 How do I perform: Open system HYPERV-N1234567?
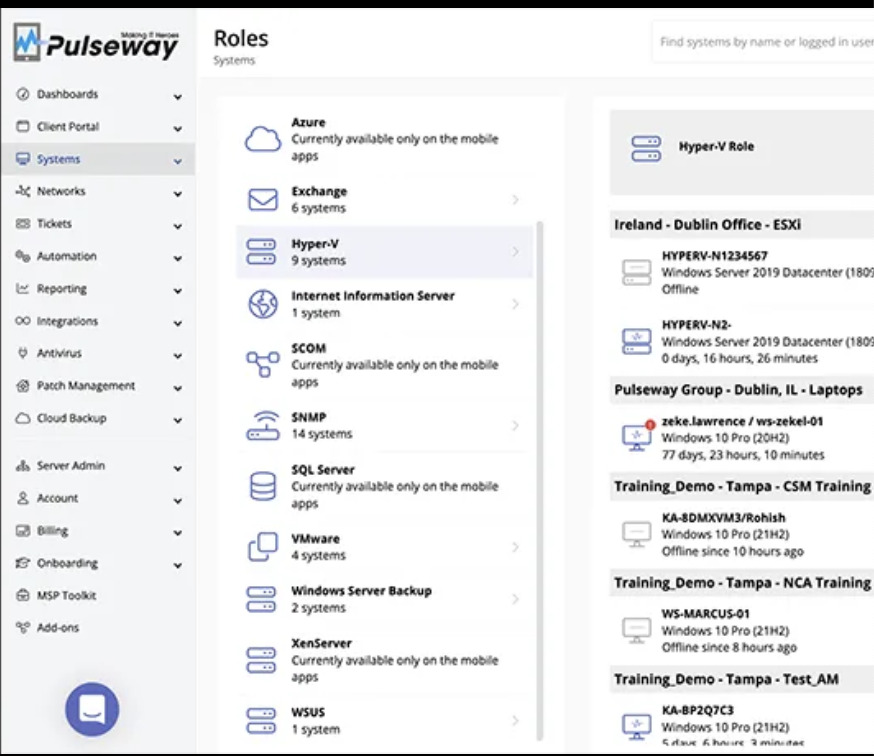pyautogui.click(x=742, y=273)
